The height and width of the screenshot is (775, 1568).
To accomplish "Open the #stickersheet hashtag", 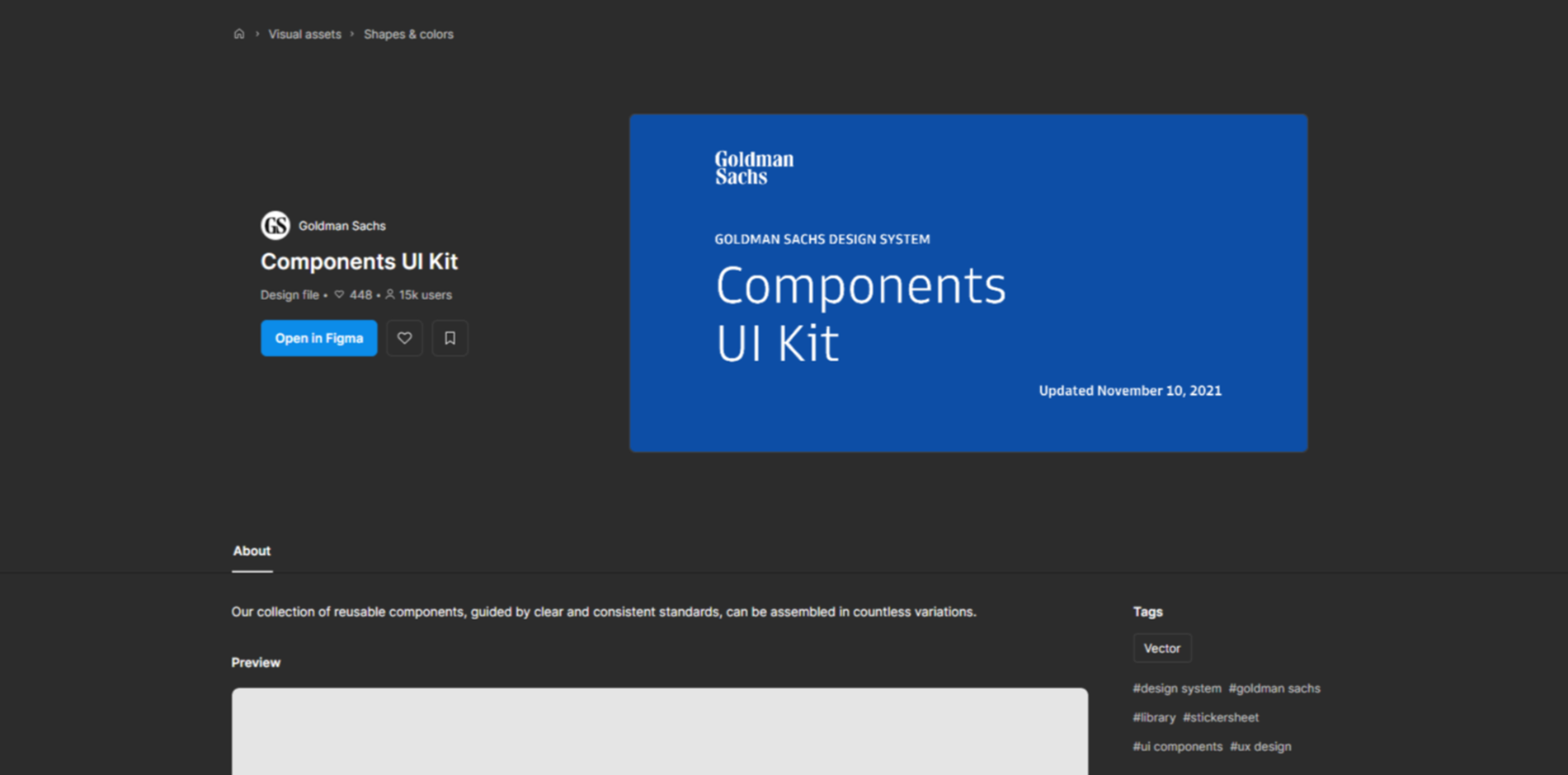I will click(x=1221, y=717).
